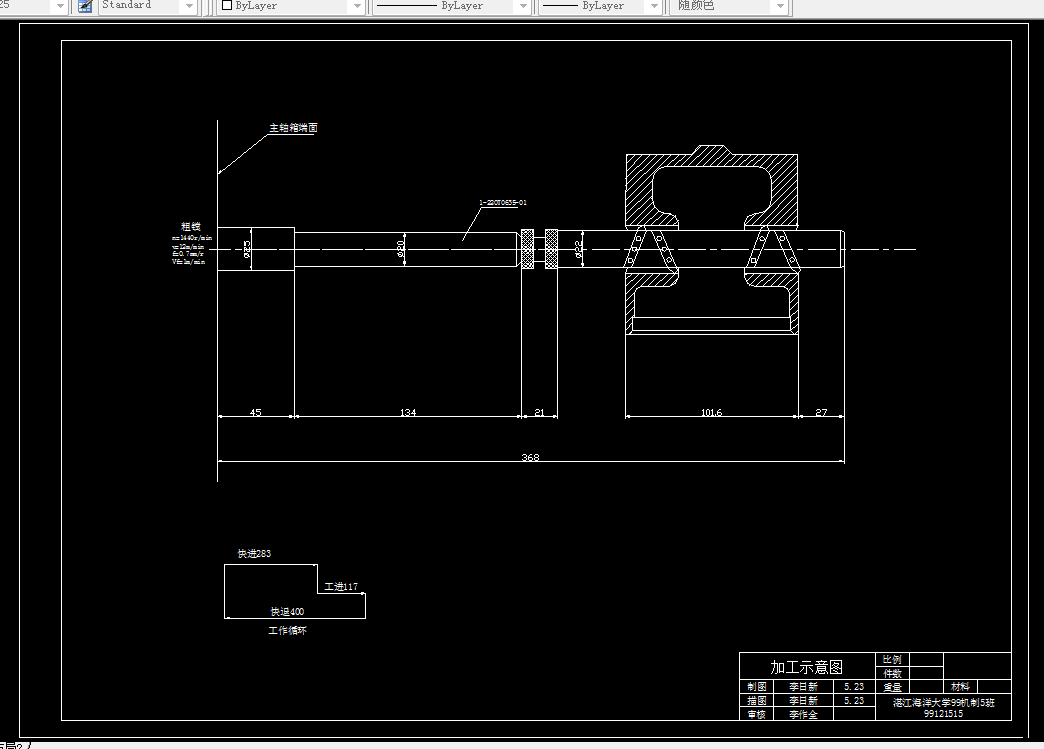Click the 快进283 label in work cycle
Viewport: 1044px width, 749px height.
(254, 553)
